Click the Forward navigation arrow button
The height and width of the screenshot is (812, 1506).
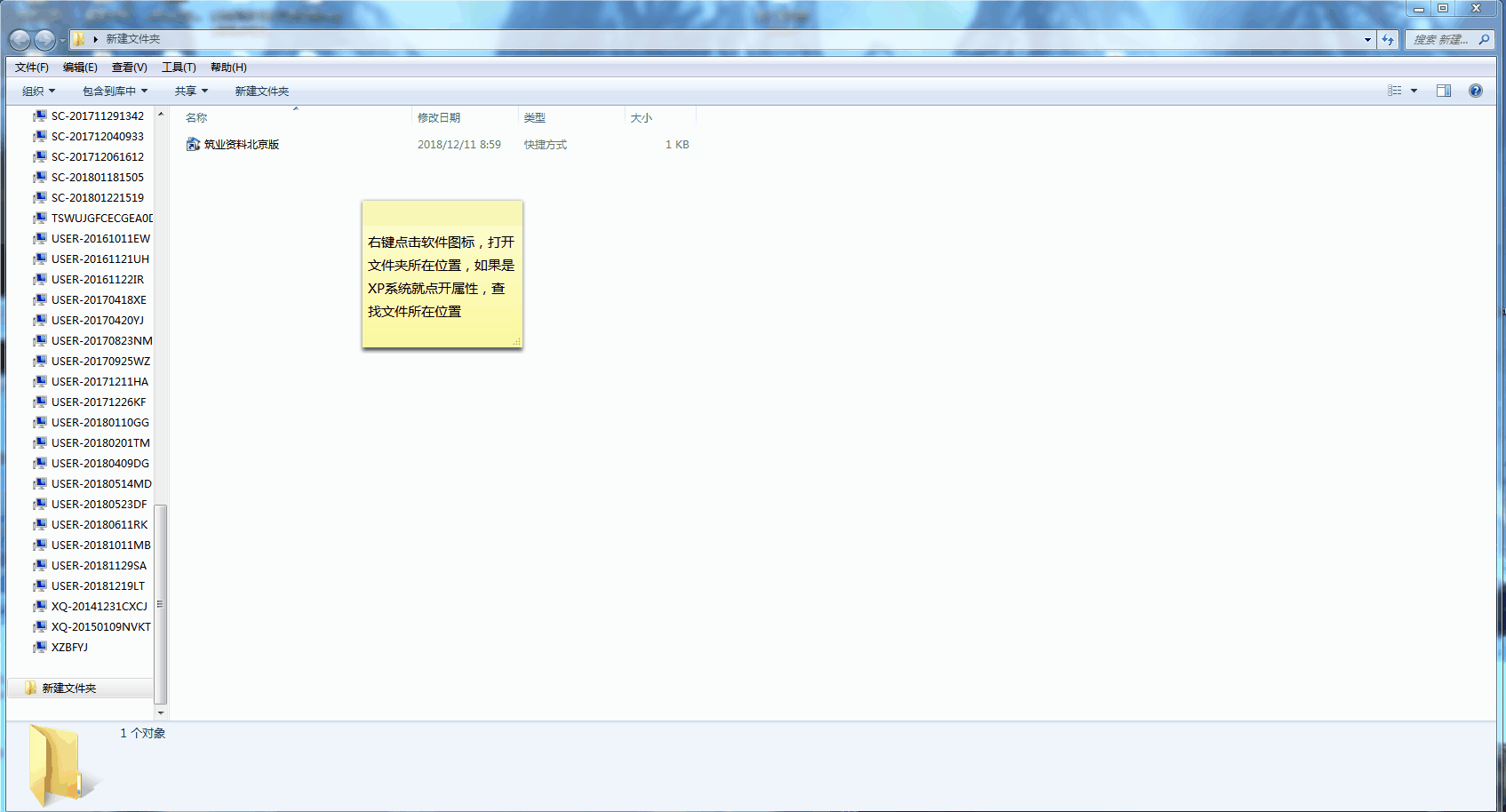(44, 40)
